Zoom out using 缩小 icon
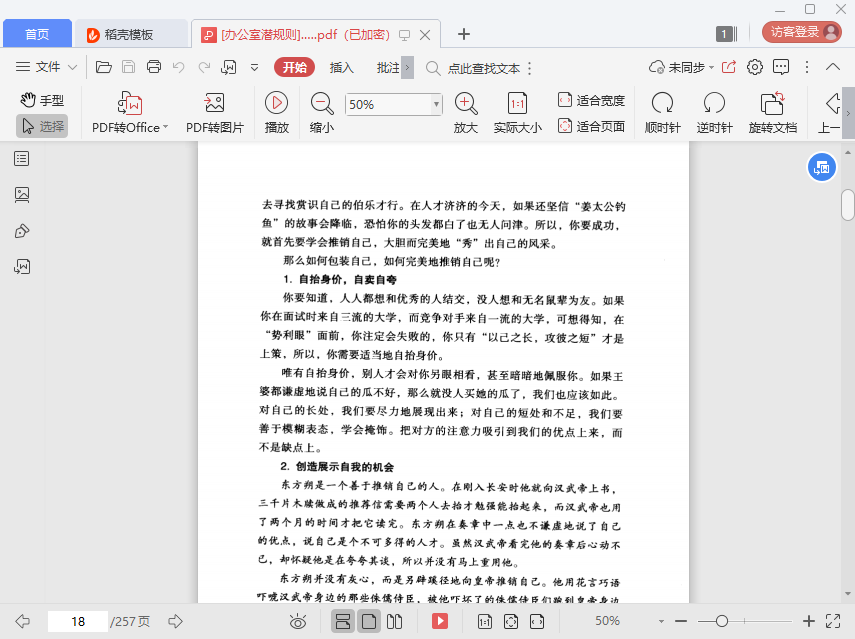Screen dimensions: 855x639 tap(322, 113)
